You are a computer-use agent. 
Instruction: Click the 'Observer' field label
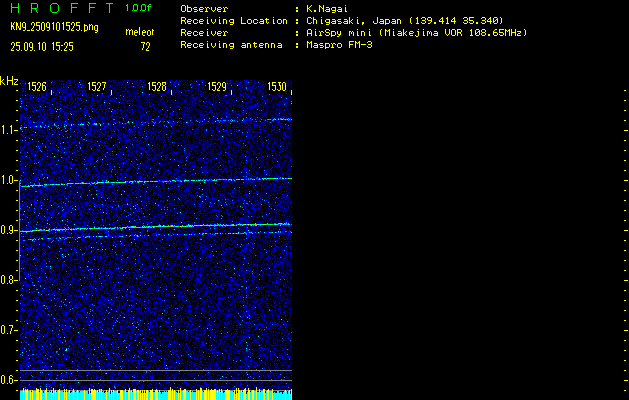[x=204, y=9]
